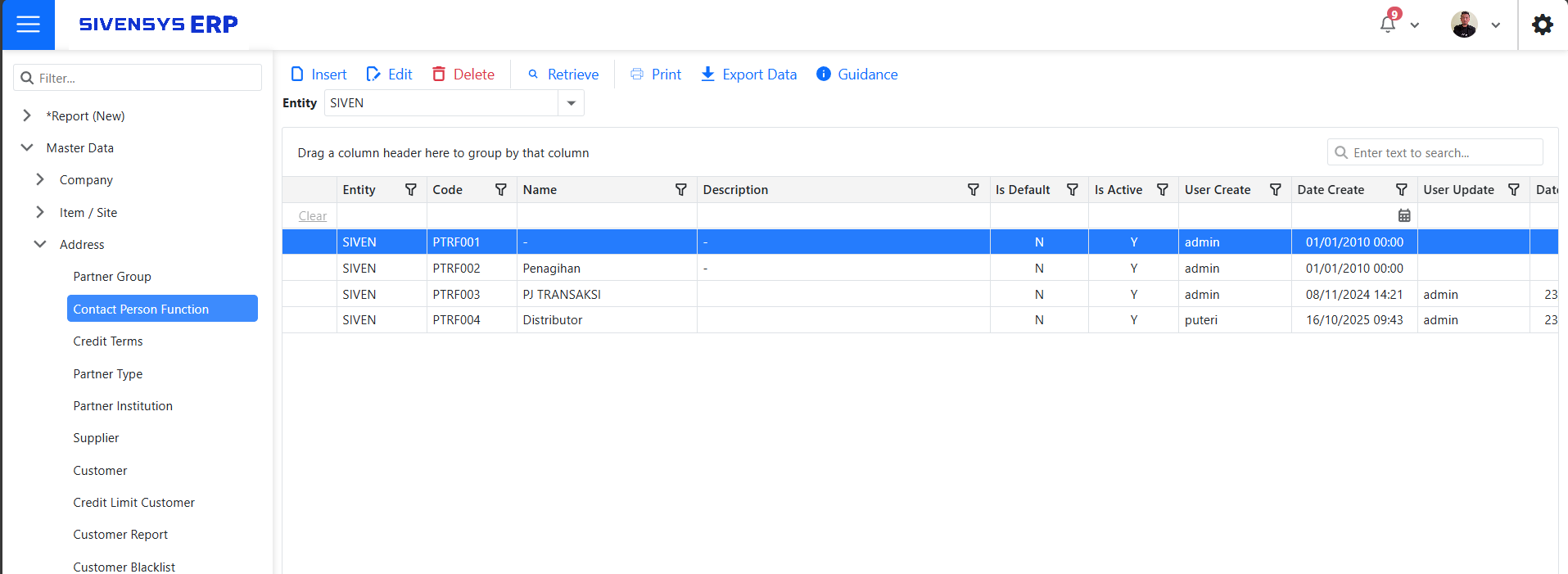
Task: Click the puteri user create cell
Action: tap(1235, 320)
